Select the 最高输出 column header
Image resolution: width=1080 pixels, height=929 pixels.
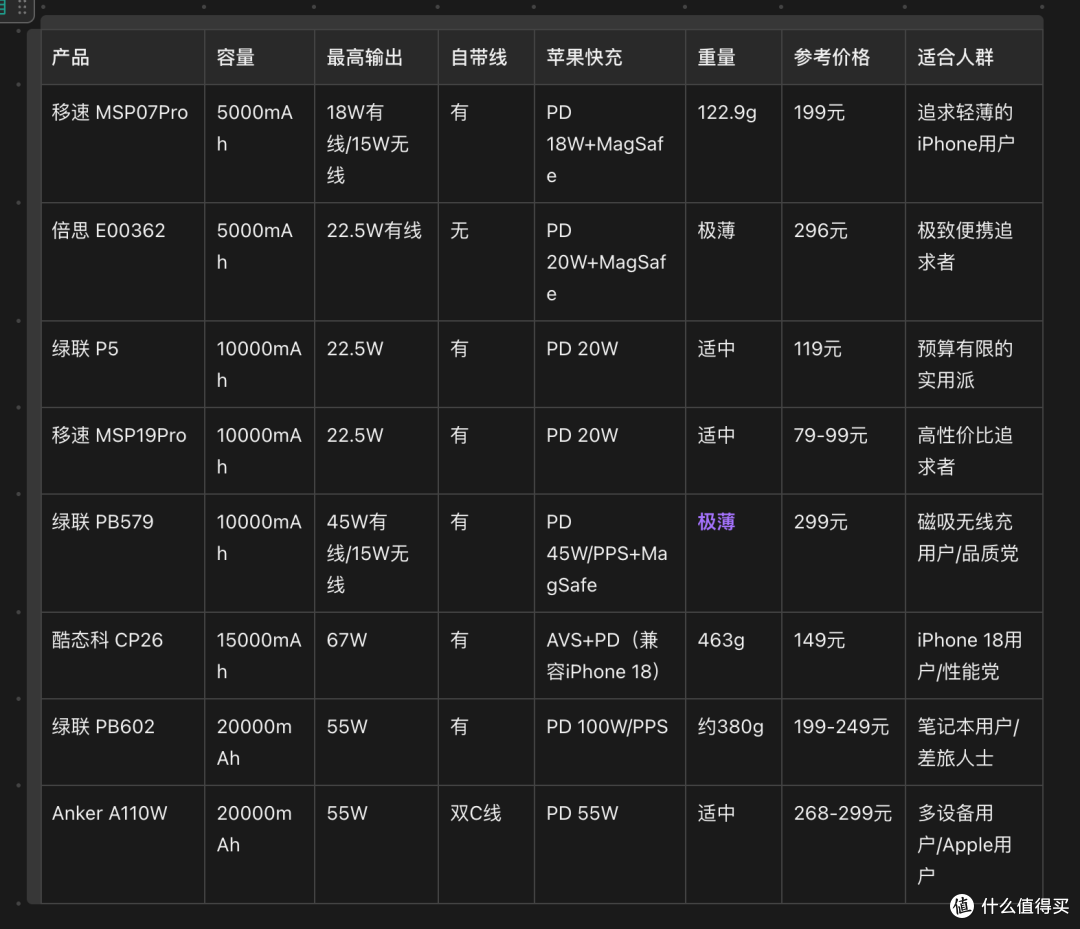click(376, 57)
